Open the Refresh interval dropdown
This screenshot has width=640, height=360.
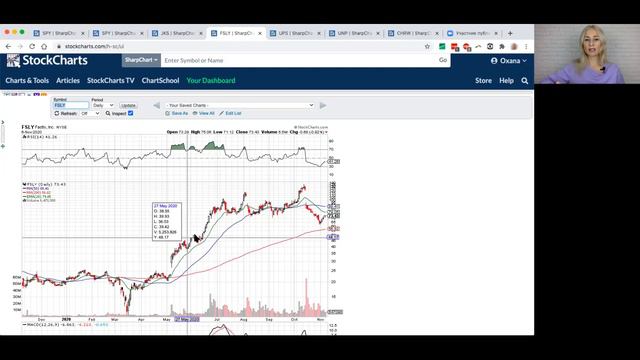[x=90, y=113]
